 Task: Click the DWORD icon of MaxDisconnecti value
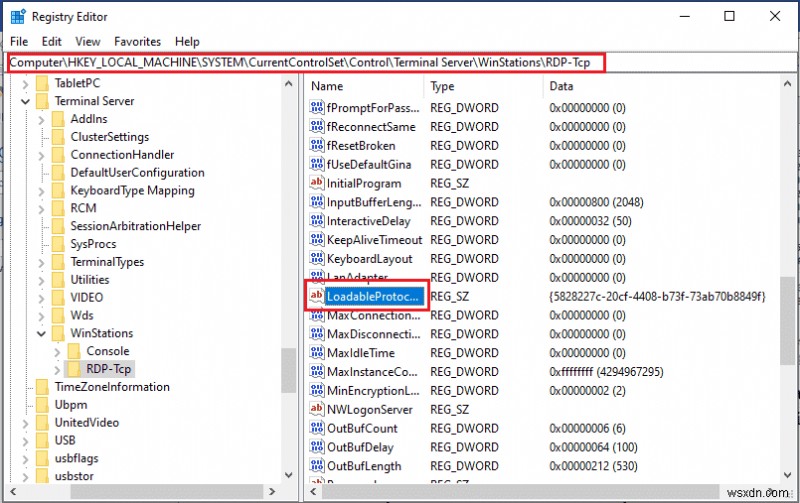pos(317,334)
